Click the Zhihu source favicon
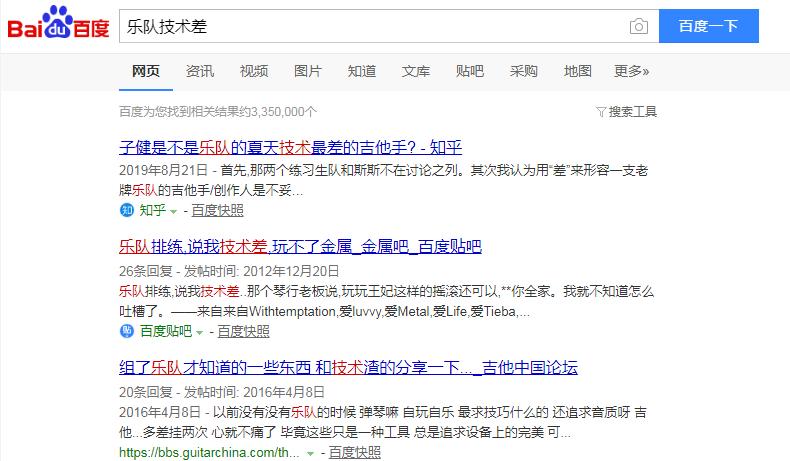 tap(126, 210)
